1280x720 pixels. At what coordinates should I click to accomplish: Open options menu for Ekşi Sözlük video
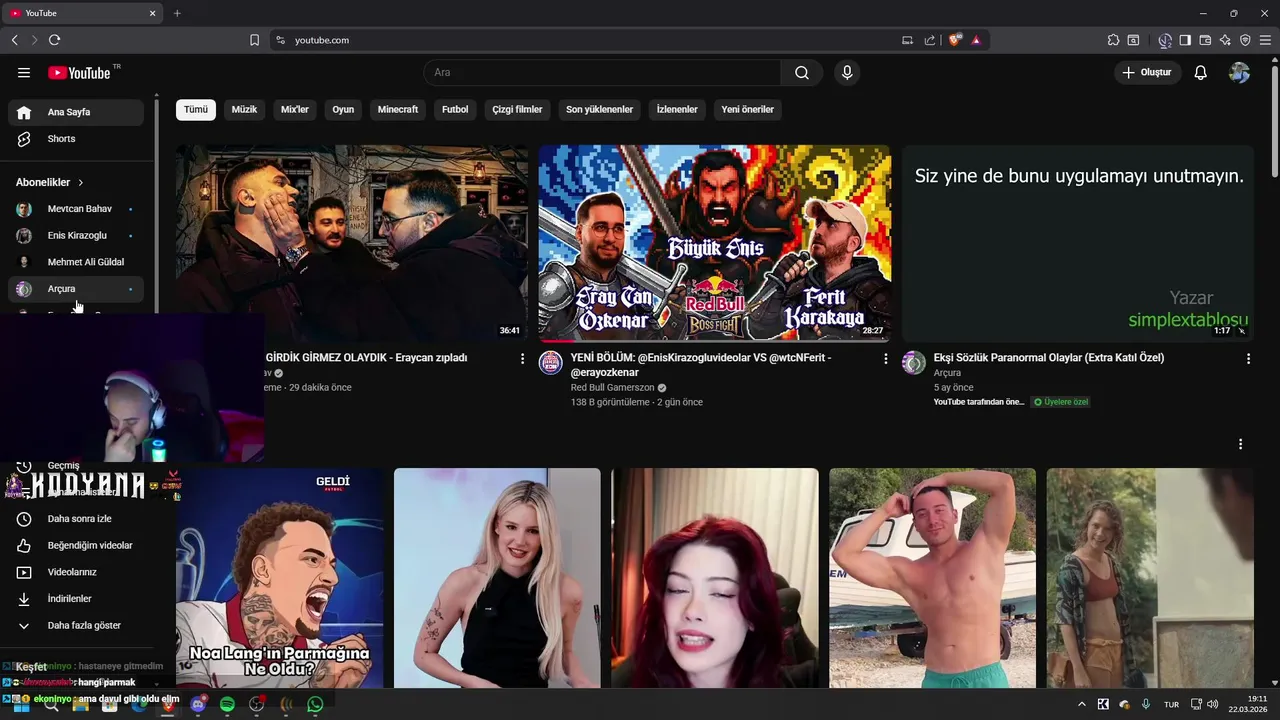point(1248,358)
